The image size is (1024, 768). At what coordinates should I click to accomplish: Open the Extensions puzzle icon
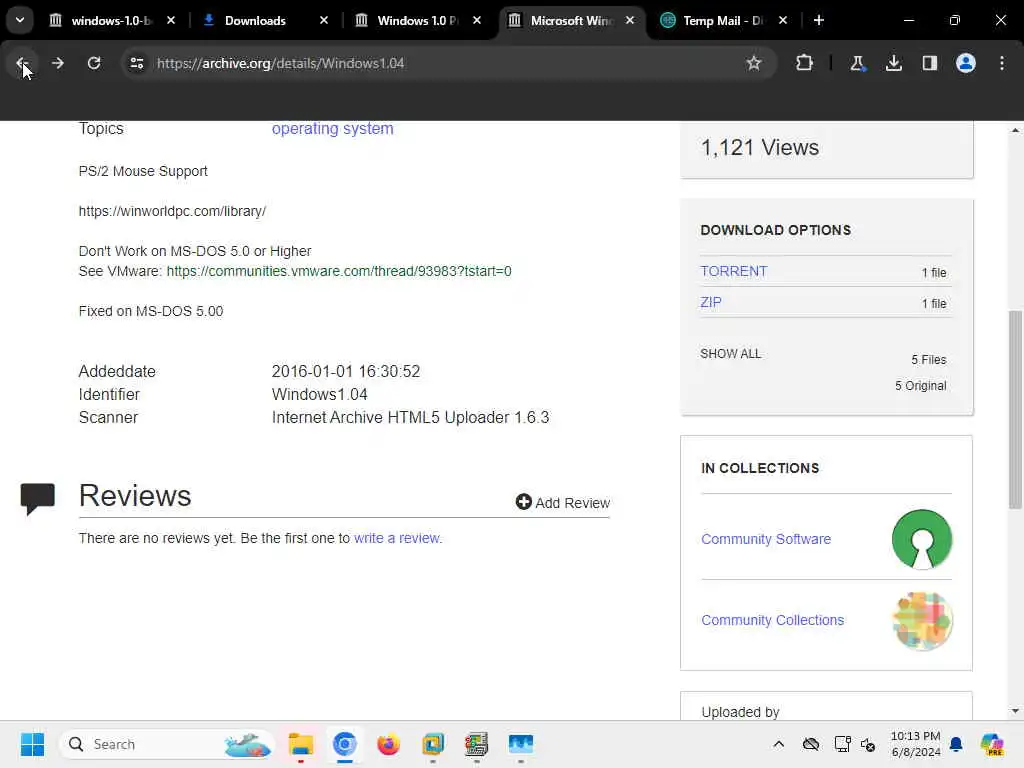tap(805, 63)
